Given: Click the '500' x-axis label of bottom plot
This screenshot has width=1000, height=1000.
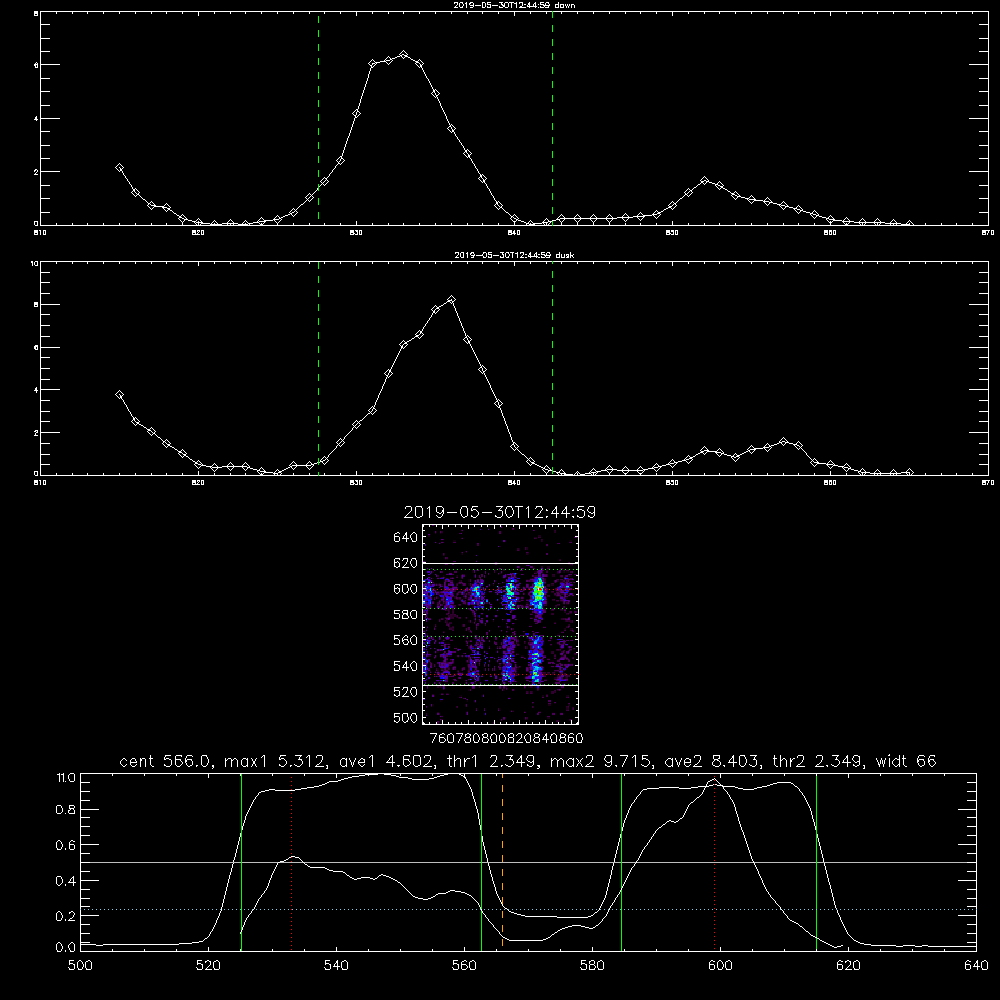Looking at the screenshot, I should pos(80,966).
